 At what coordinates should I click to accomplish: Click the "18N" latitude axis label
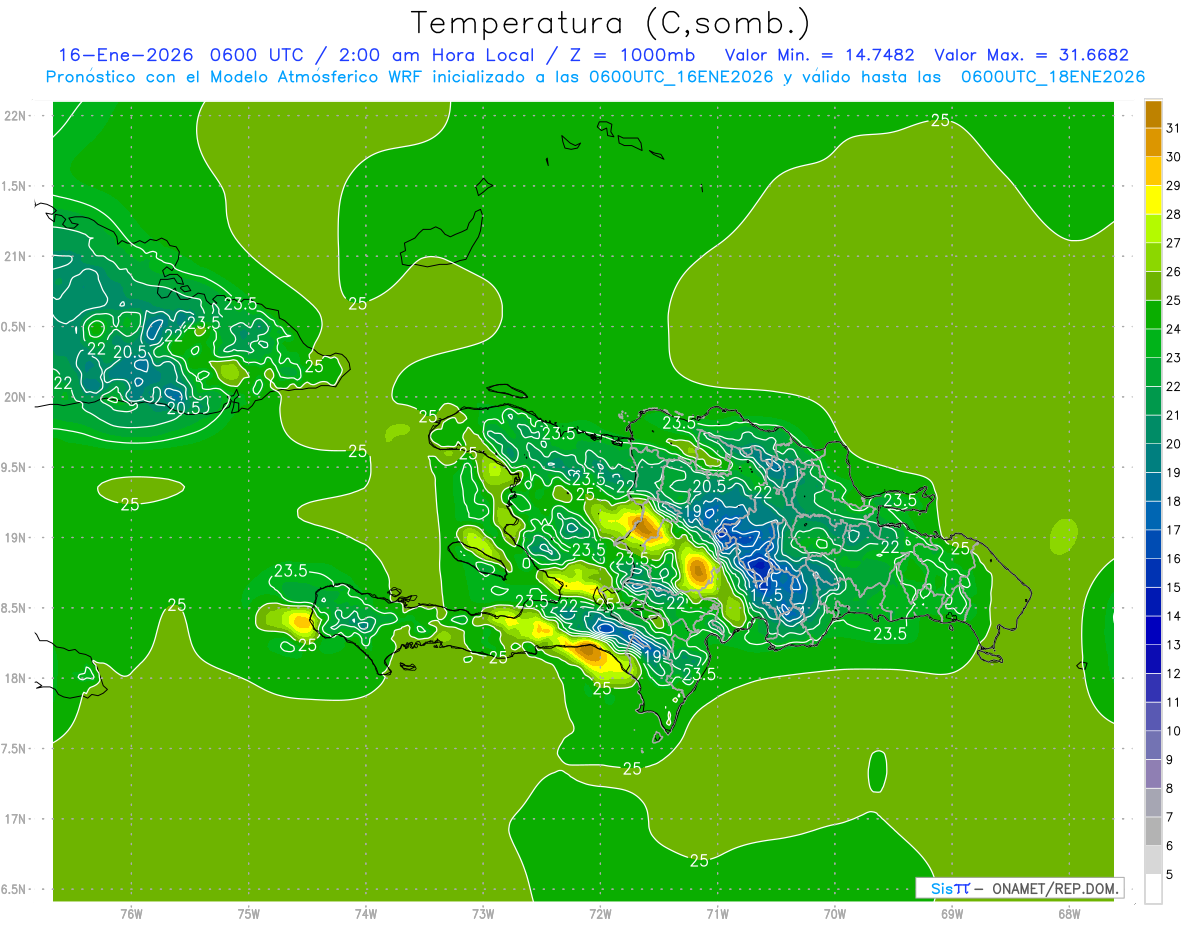tap(14, 679)
